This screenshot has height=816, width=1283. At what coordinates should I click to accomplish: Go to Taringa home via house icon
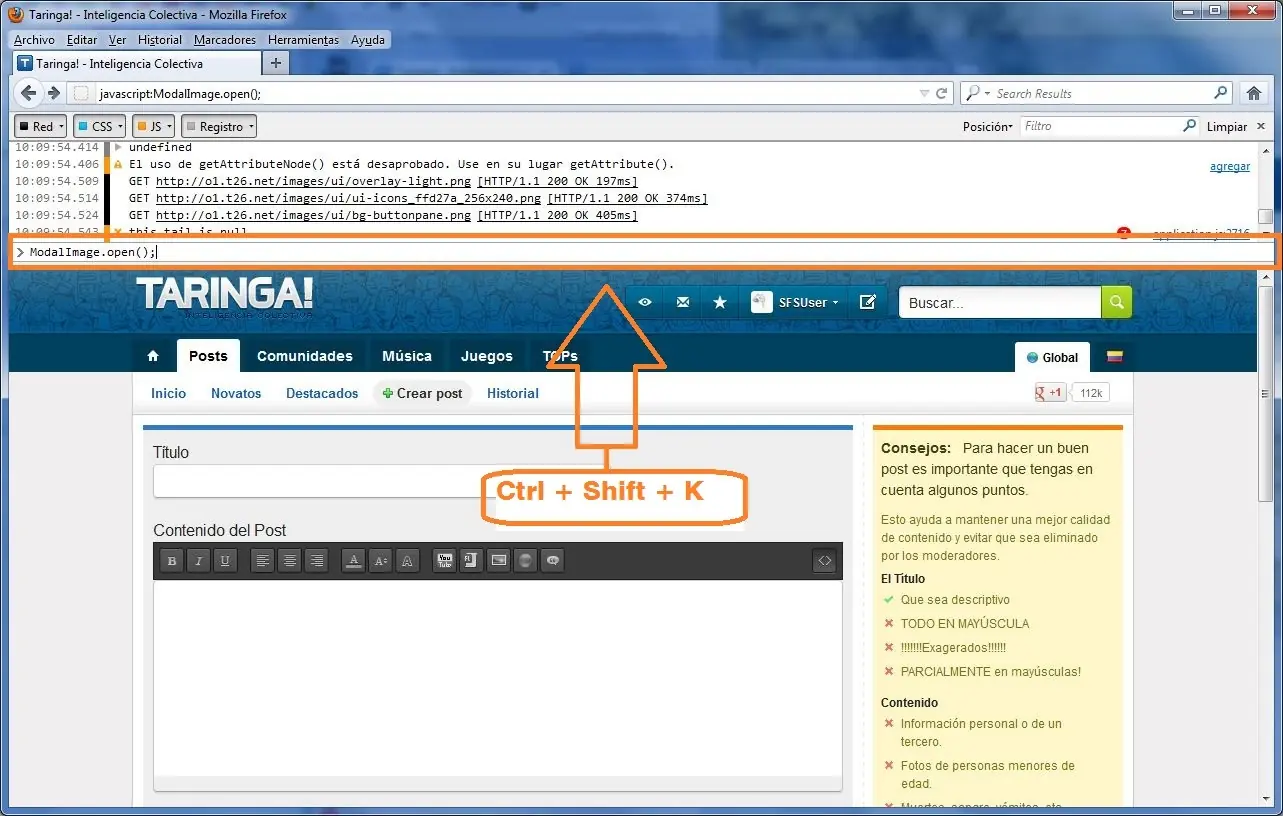(153, 356)
